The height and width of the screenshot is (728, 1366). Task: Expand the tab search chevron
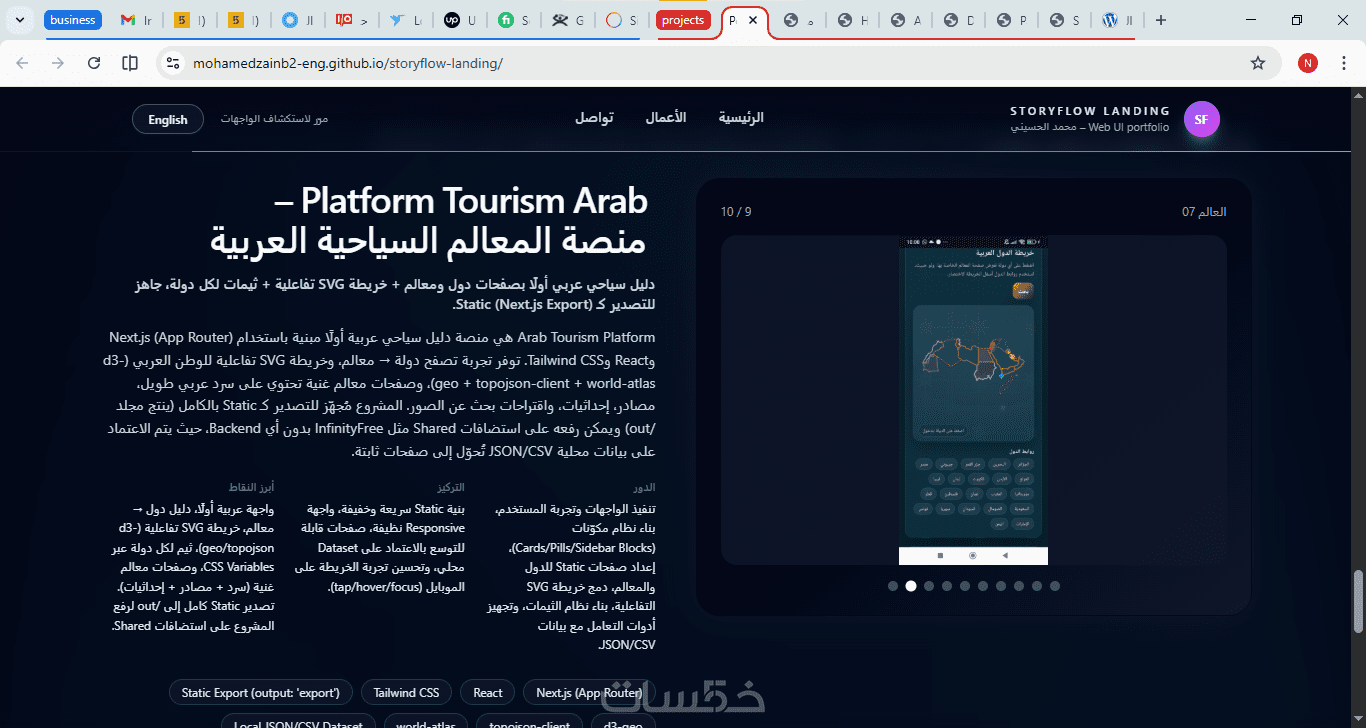(19, 20)
